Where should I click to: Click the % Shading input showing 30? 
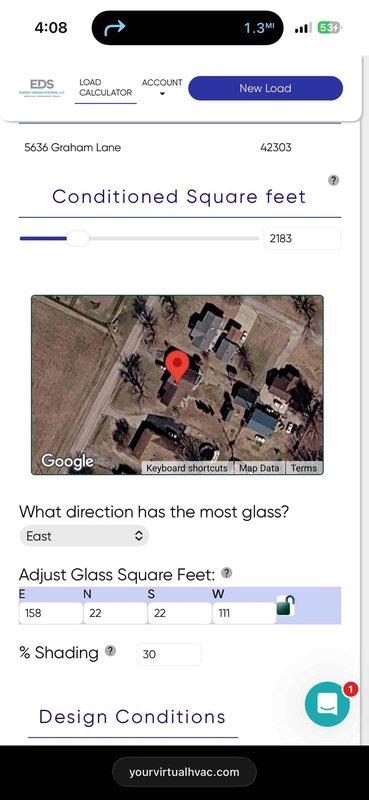[x=169, y=654]
